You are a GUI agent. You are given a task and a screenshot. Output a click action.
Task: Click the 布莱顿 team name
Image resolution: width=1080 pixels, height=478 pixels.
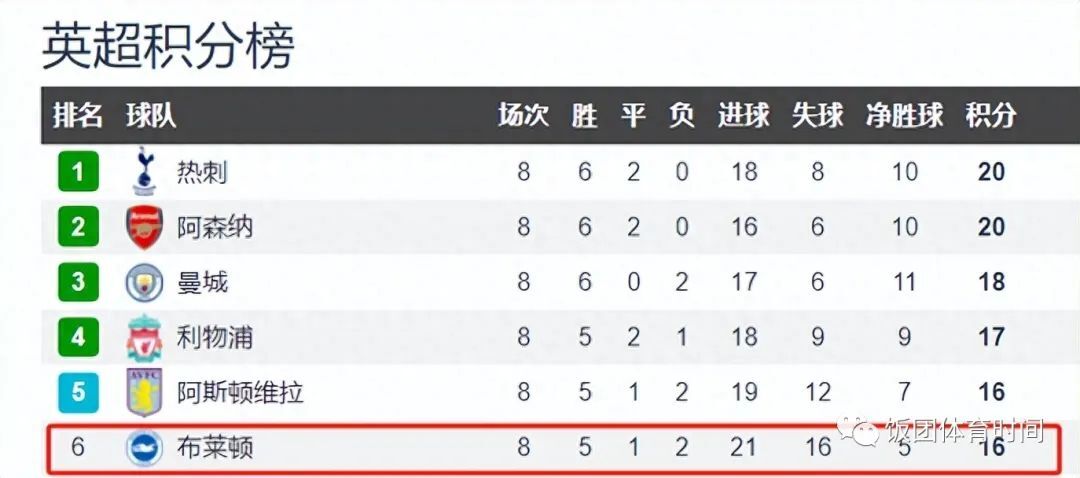[x=215, y=447]
